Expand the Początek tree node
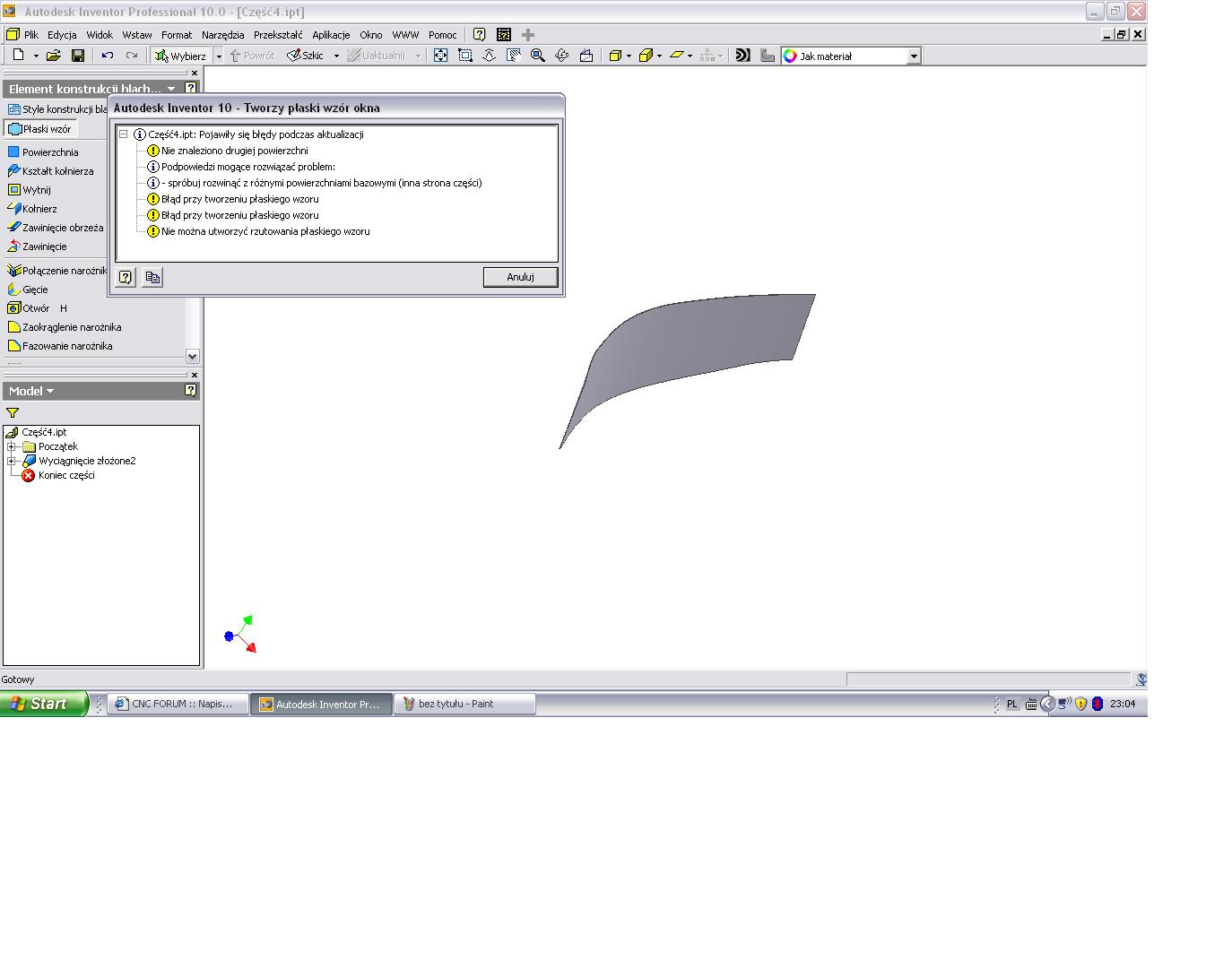The width and height of the screenshot is (1232, 960). 12,446
